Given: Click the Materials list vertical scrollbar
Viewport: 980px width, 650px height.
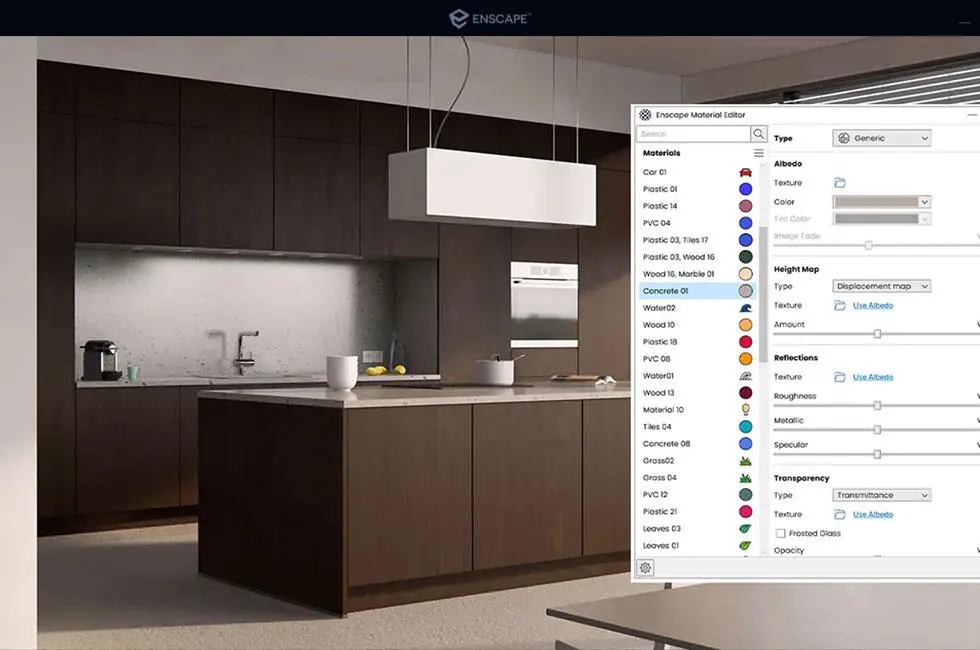Looking at the screenshot, I should pos(762,294).
